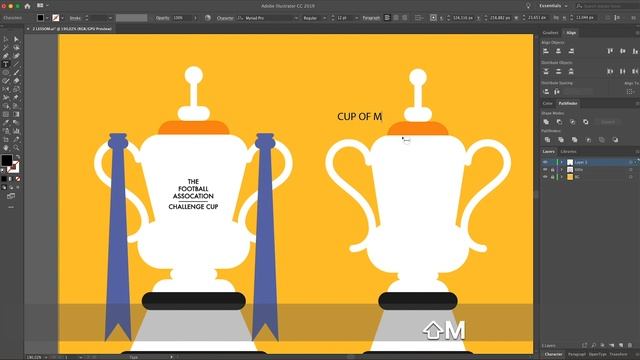Click the stroke swatch in control bar

point(56,18)
